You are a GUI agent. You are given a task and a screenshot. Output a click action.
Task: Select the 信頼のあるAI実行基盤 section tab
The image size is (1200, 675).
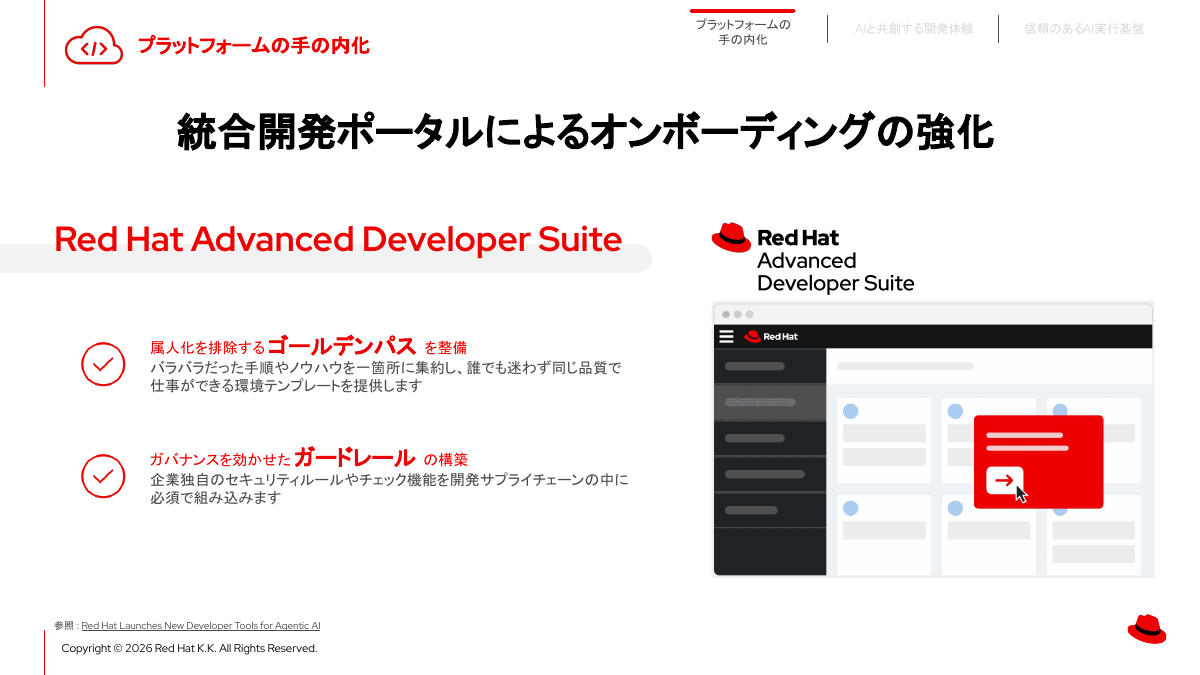1084,29
